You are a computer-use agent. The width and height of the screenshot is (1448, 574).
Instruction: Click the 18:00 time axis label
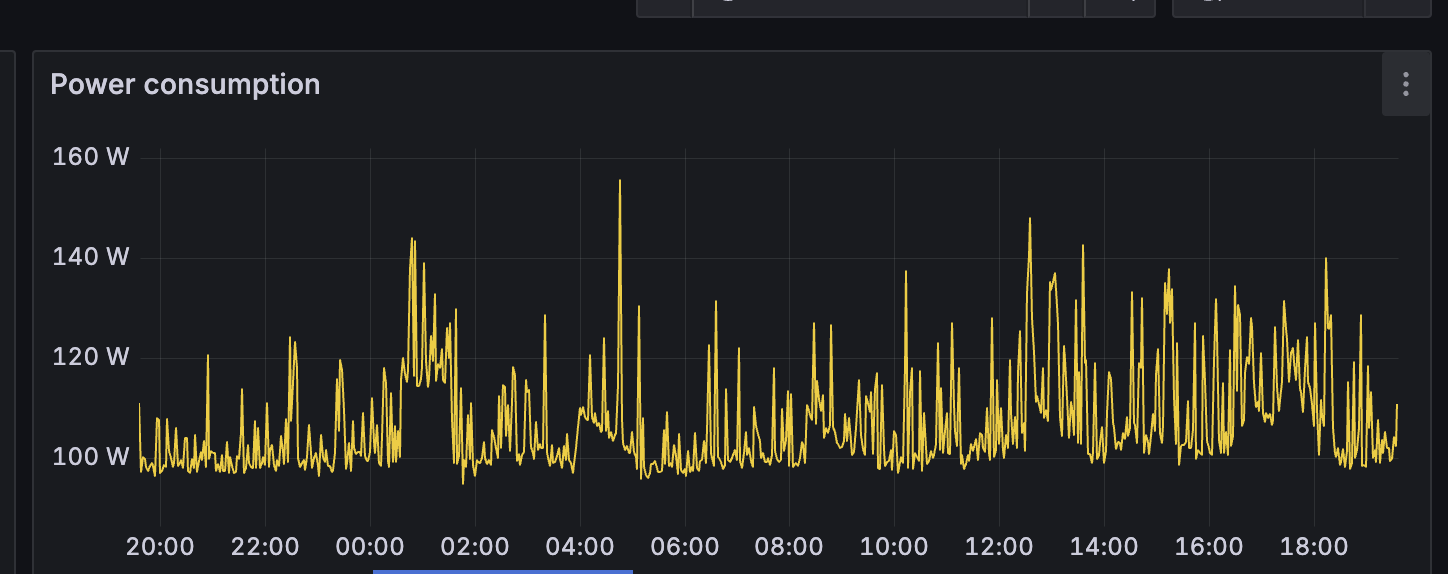tap(1313, 547)
